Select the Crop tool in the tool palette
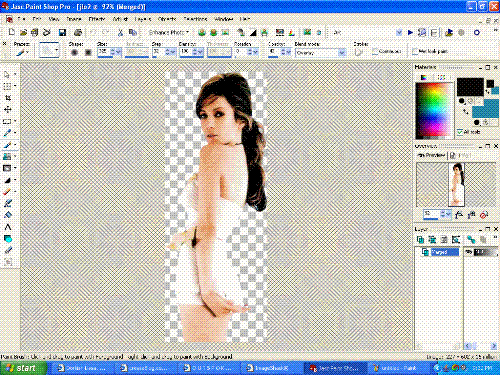 8,98
